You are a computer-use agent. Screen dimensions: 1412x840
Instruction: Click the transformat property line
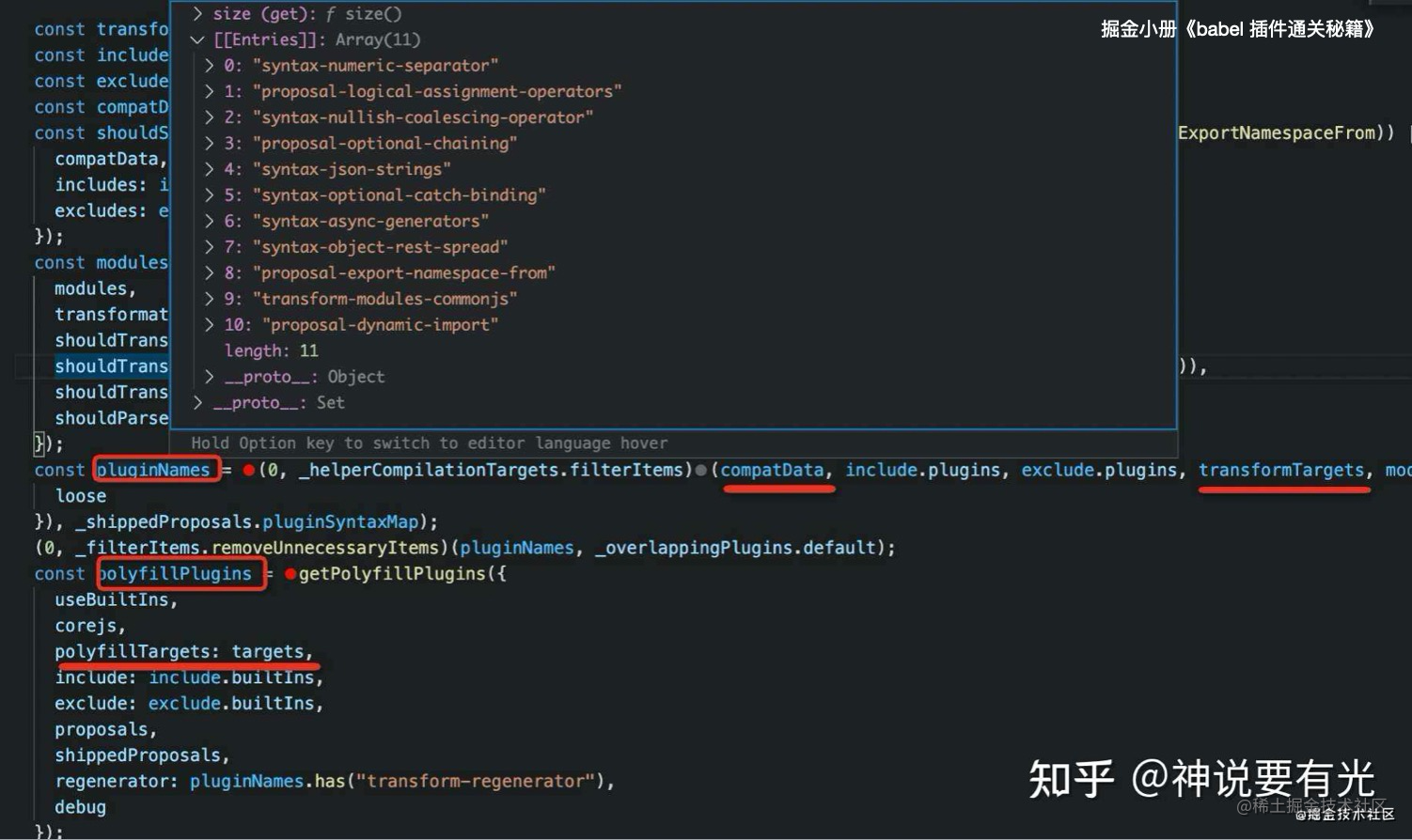[x=111, y=315]
